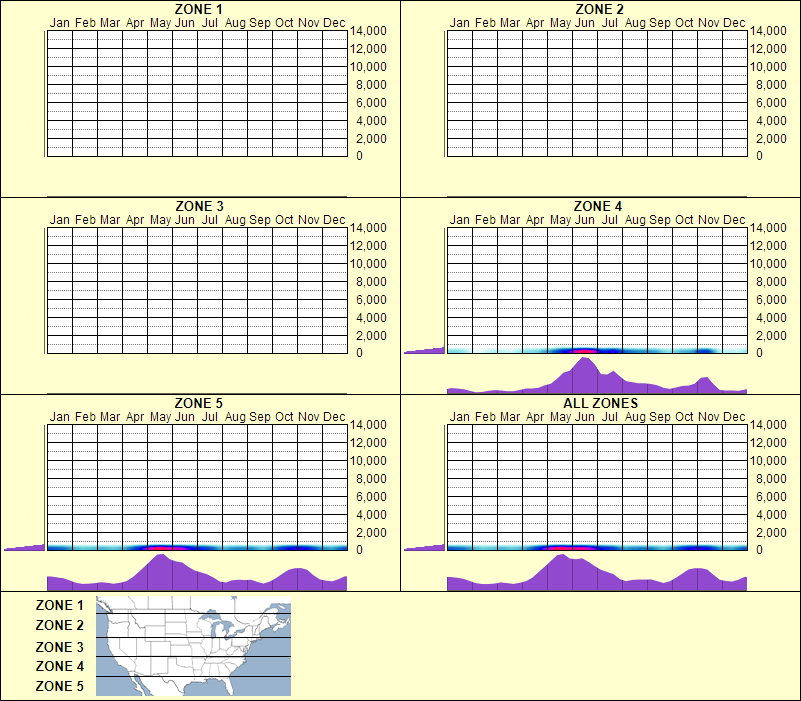Select the ZONE 2 label beside the map
801x701 pixels.
[x=60, y=625]
